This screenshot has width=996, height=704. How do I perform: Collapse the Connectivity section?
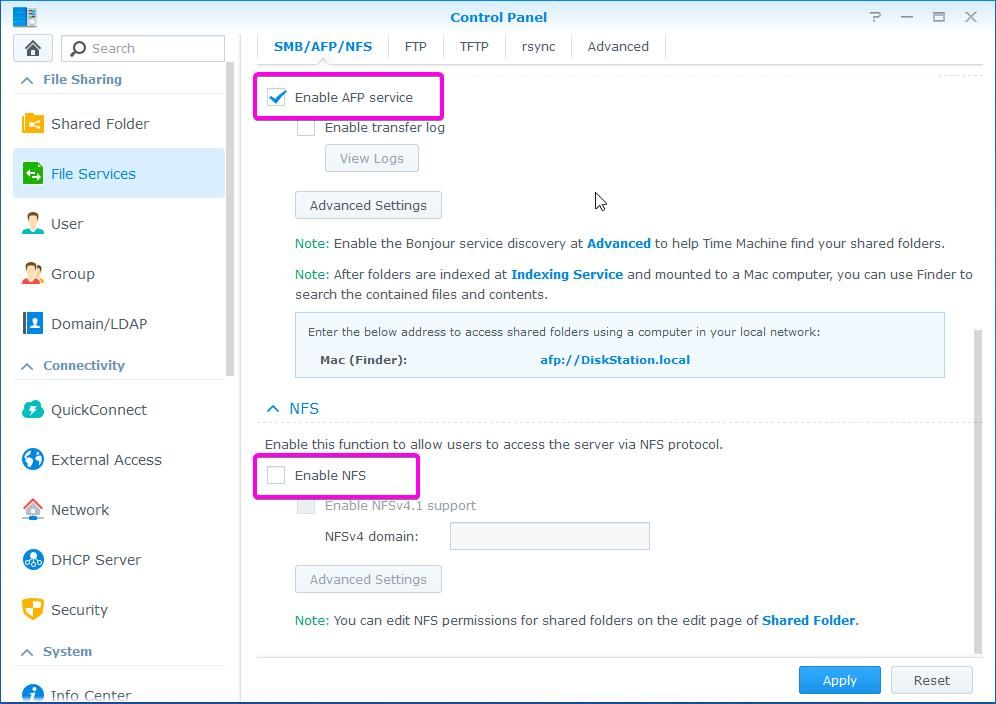27,366
